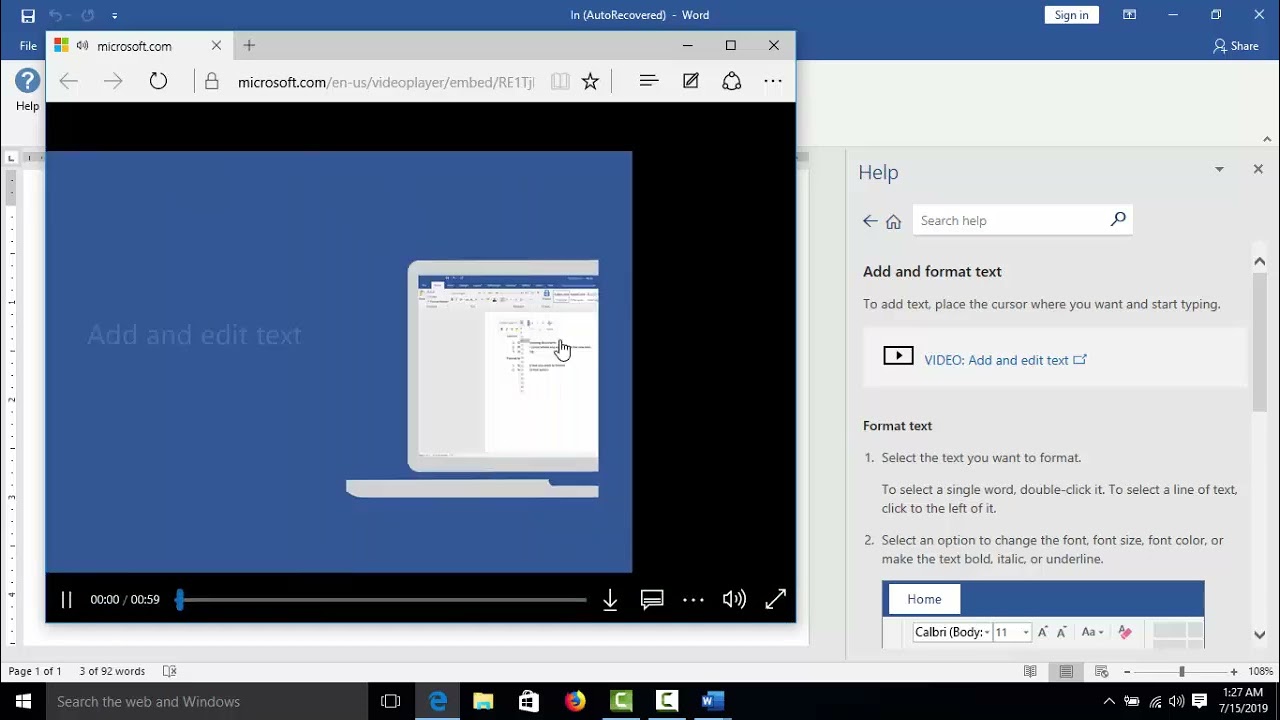Click the Edge Share icon
The width and height of the screenshot is (1280, 720).
(732, 82)
